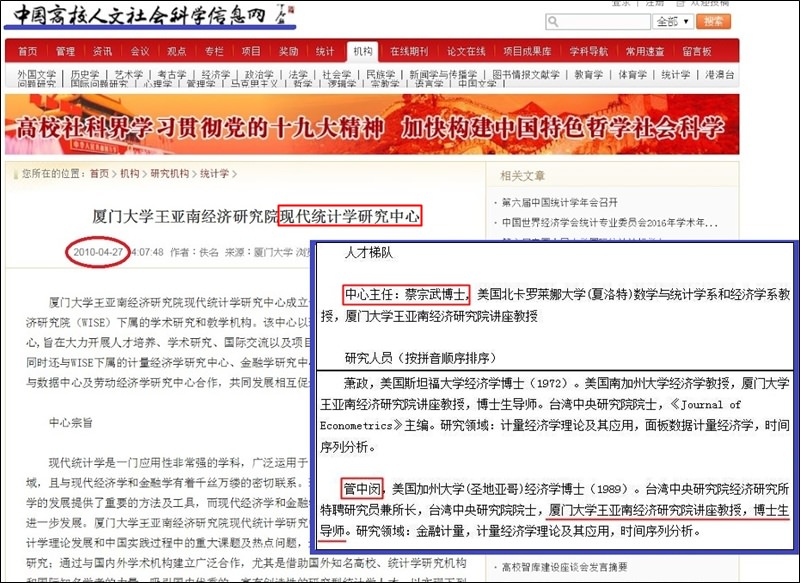The height and width of the screenshot is (583, 800).
Task: Click the red banner about 十九大精神
Action: (370, 125)
